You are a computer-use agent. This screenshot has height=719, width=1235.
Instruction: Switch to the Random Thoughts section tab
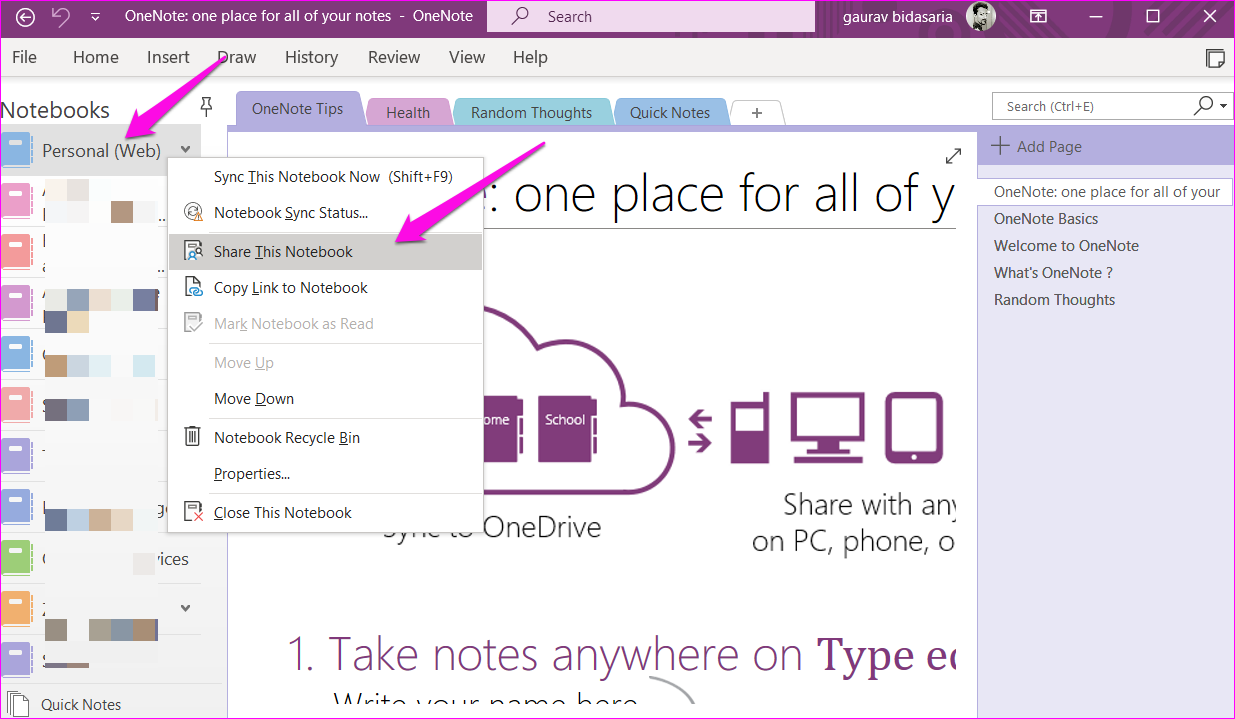pos(531,113)
